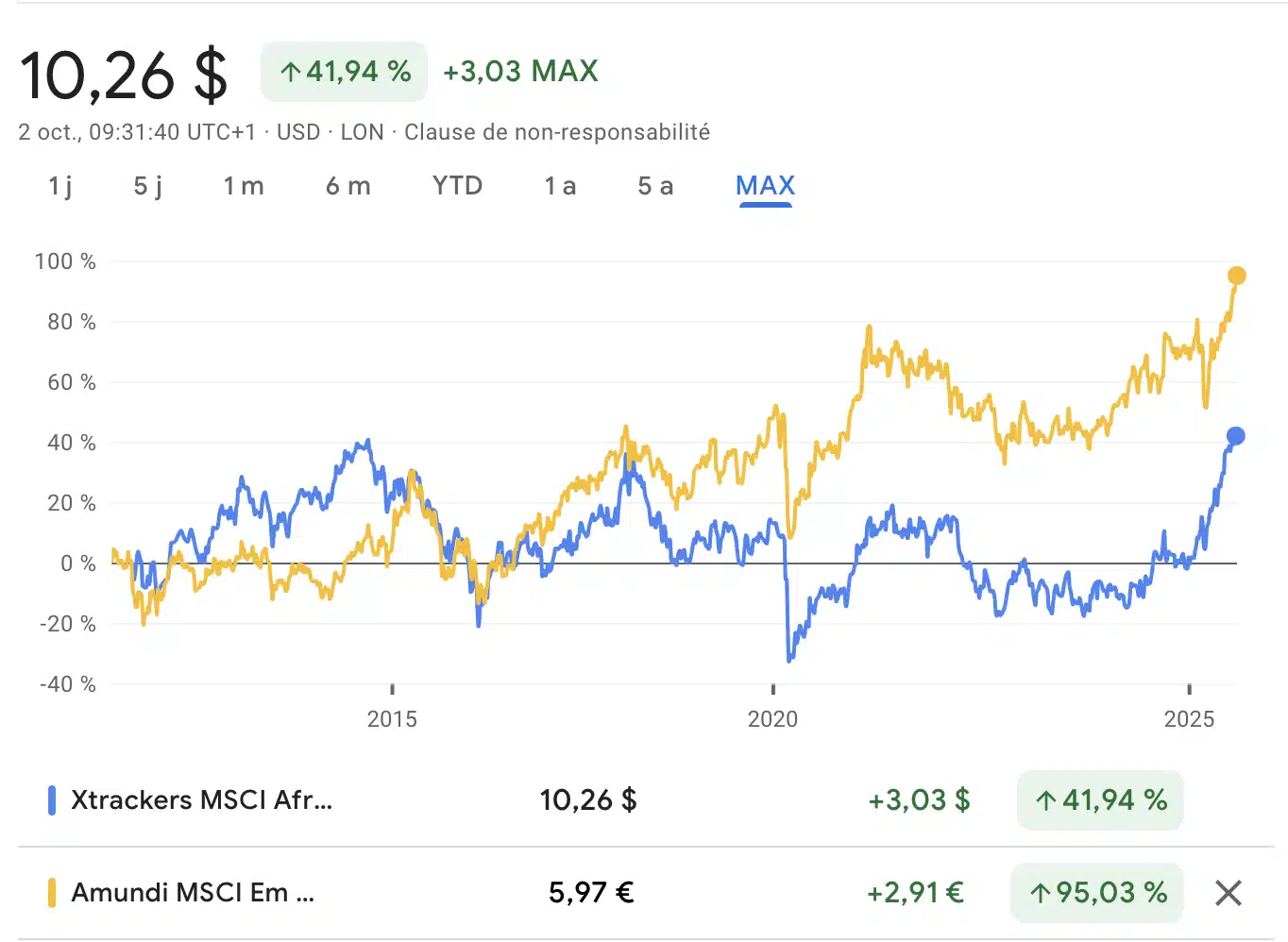Remove the Amundi MSCI Em comparison with X

(x=1228, y=892)
